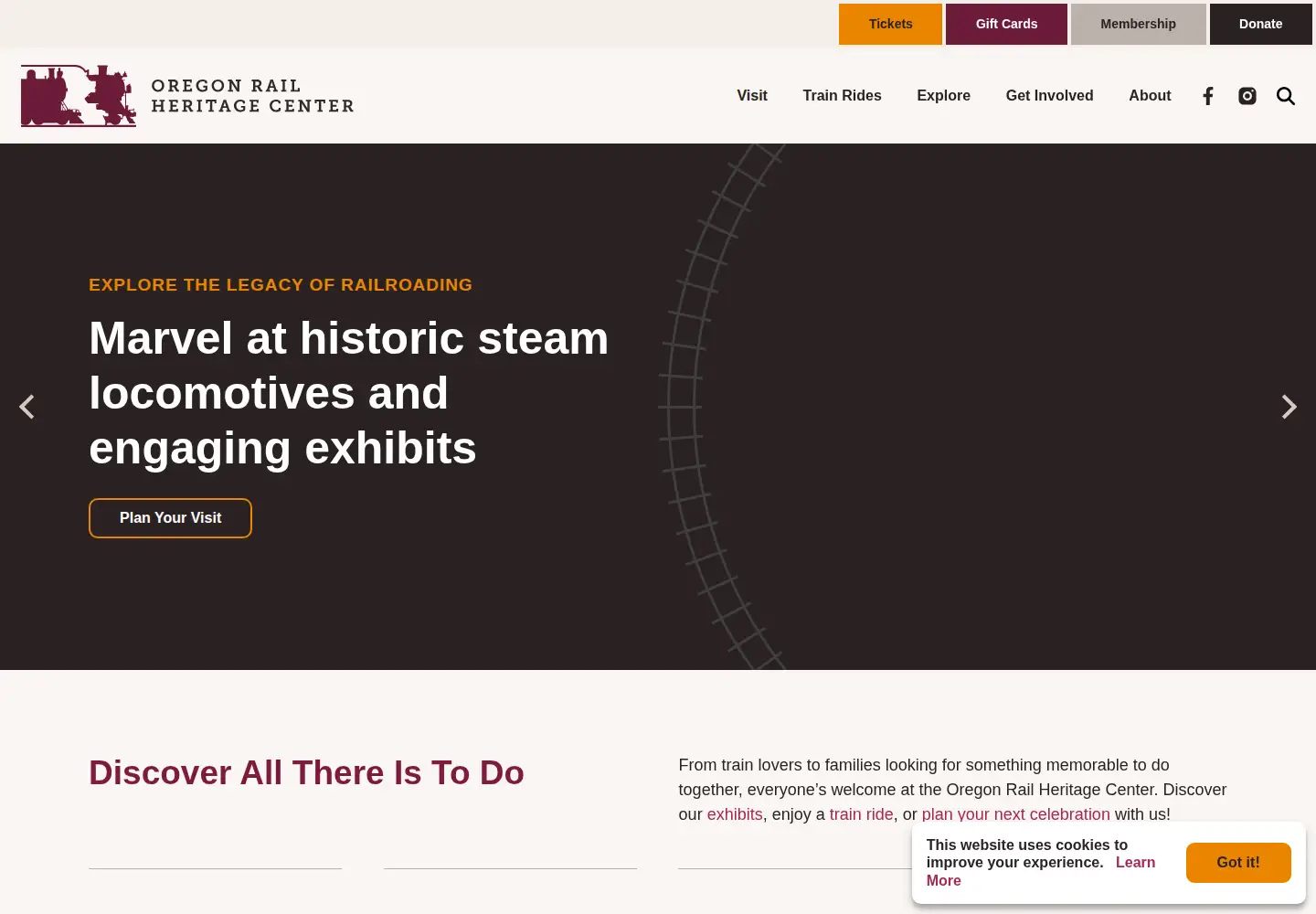The width and height of the screenshot is (1316, 914).
Task: Follow plan your next celebration link
Action: pyautogui.click(x=1015, y=814)
